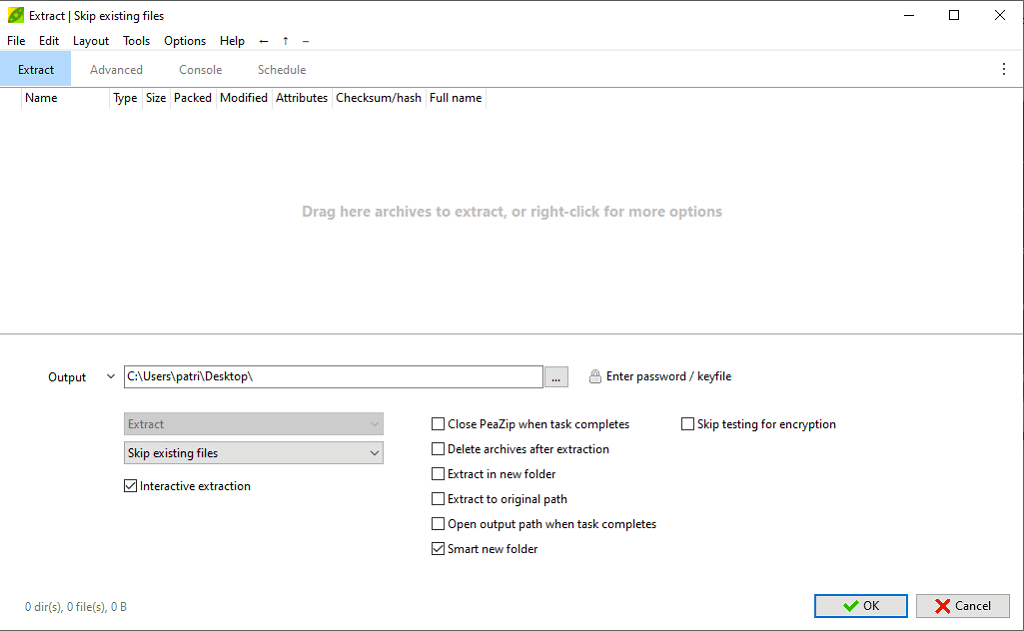This screenshot has width=1024, height=631.
Task: Click the PeaZip app icon in title bar
Action: [16, 15]
